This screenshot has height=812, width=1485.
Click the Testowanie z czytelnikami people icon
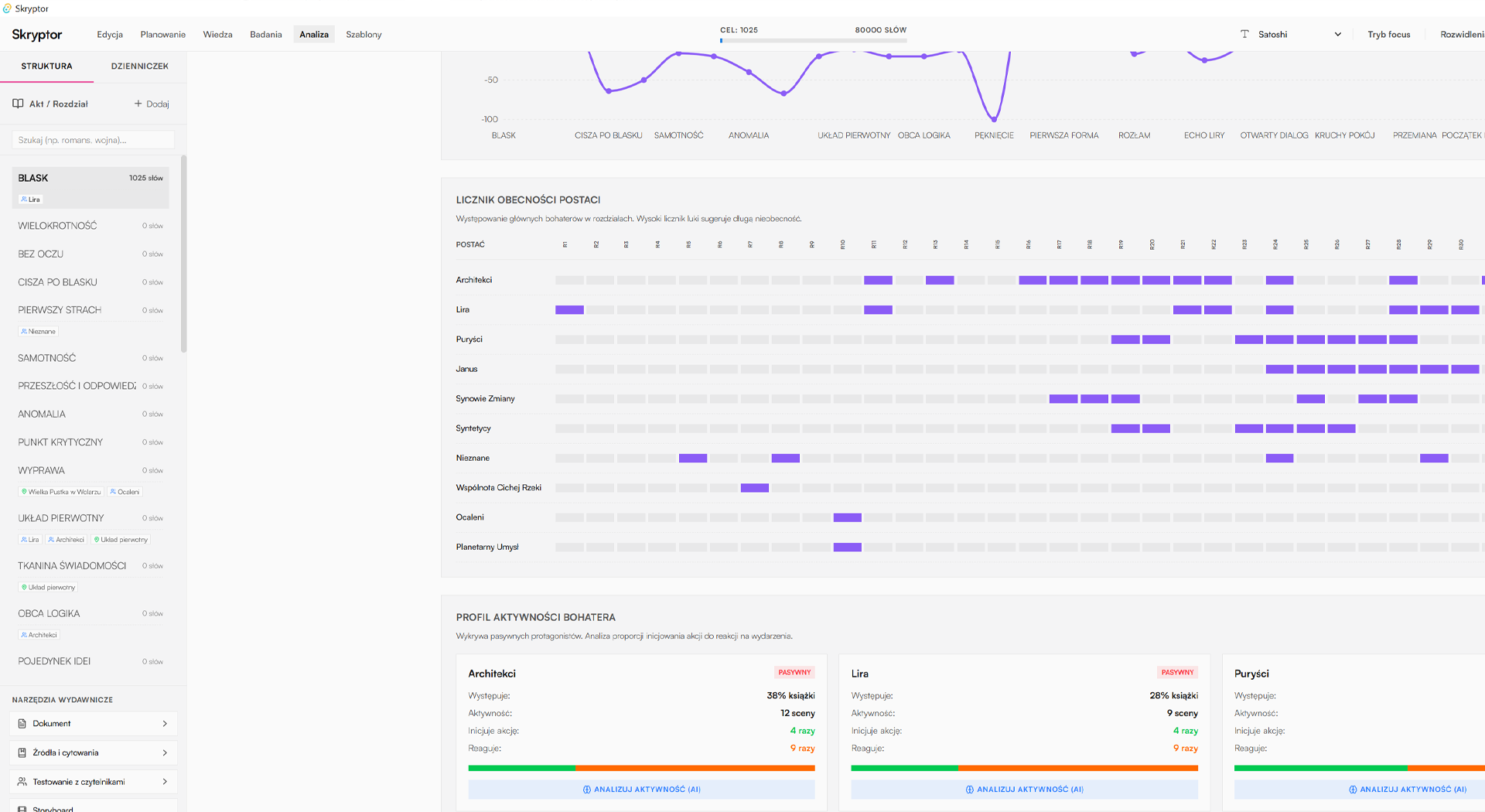coord(22,782)
